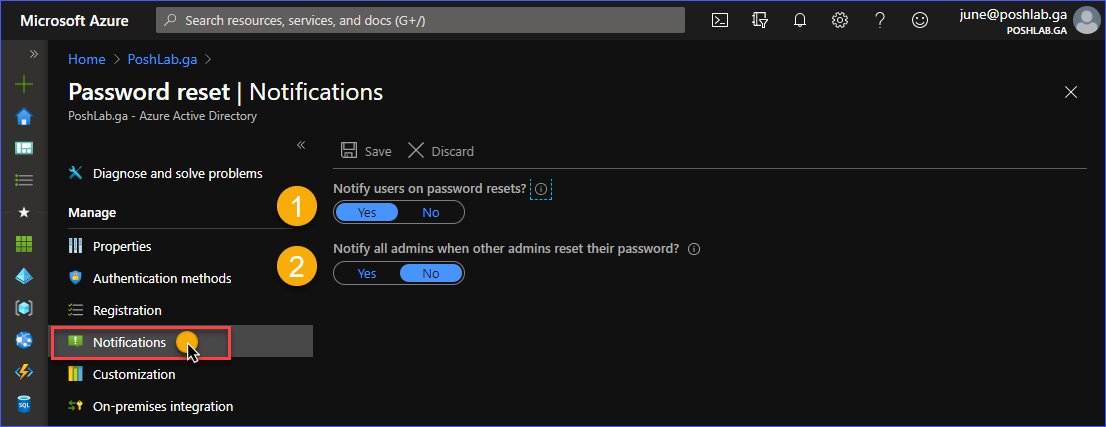Open Resource groups cube icon
The width and height of the screenshot is (1106, 427).
tap(24, 308)
